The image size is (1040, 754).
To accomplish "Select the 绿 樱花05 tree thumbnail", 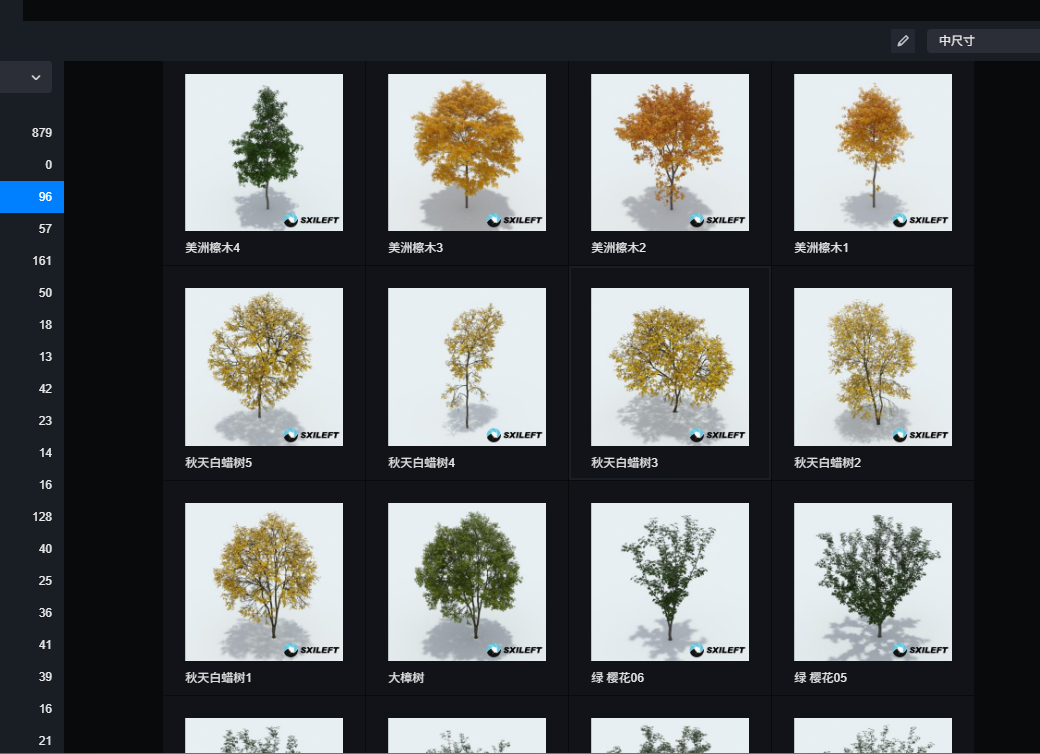I will (873, 582).
